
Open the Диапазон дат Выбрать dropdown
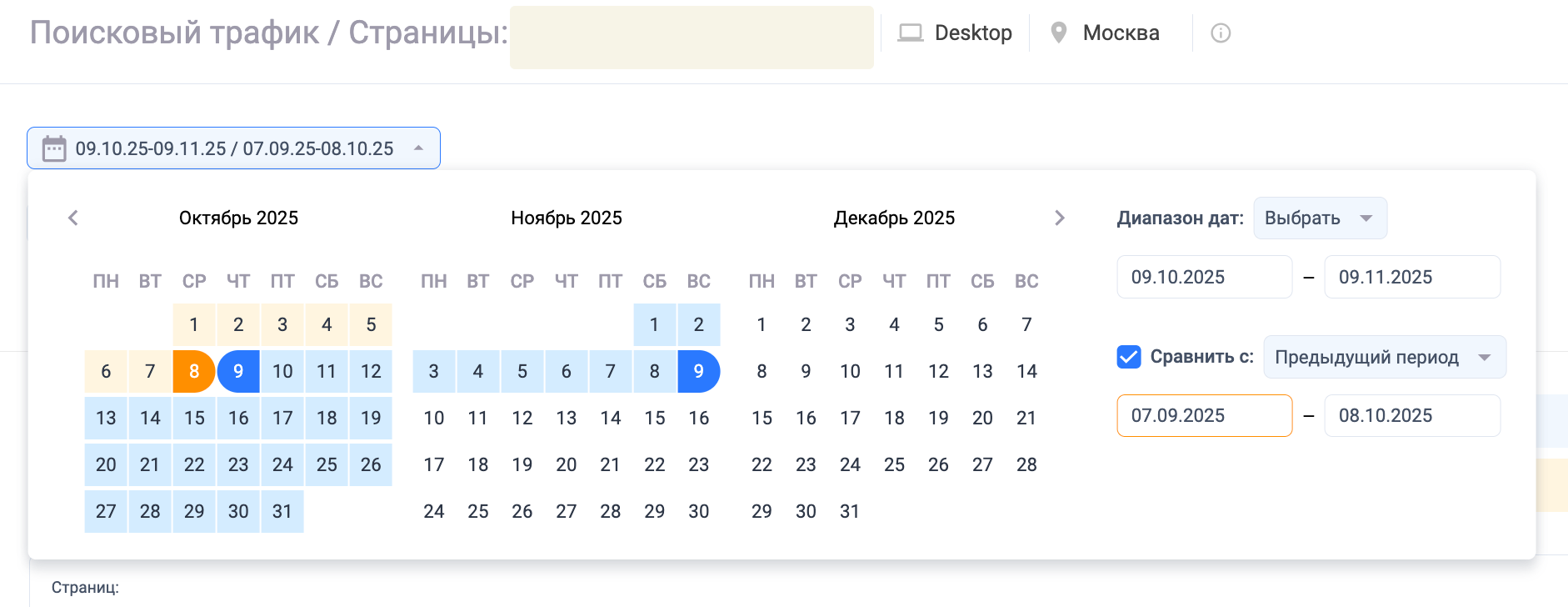coord(1320,218)
